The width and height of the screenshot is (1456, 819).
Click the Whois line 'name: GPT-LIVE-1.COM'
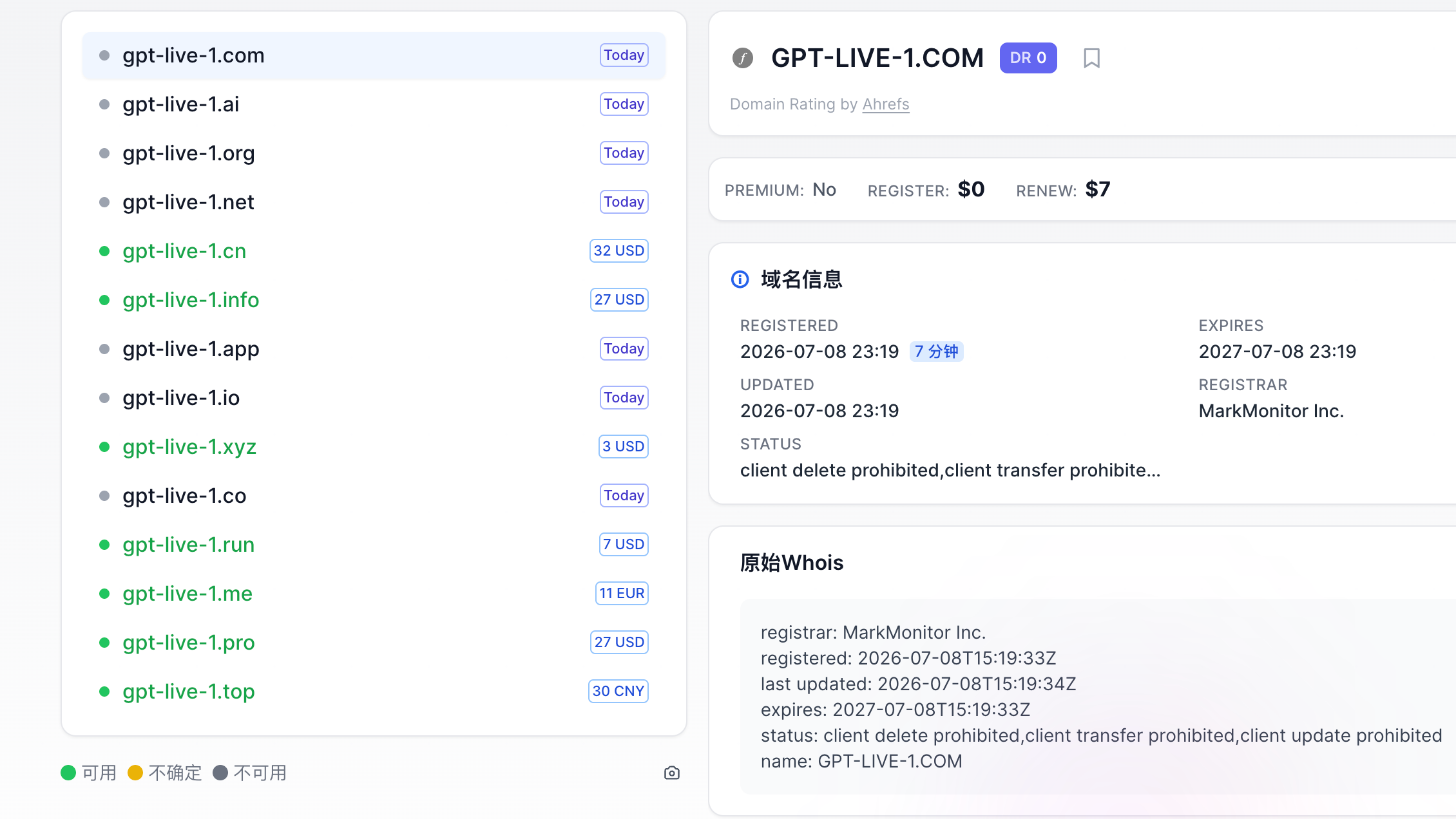click(x=861, y=761)
